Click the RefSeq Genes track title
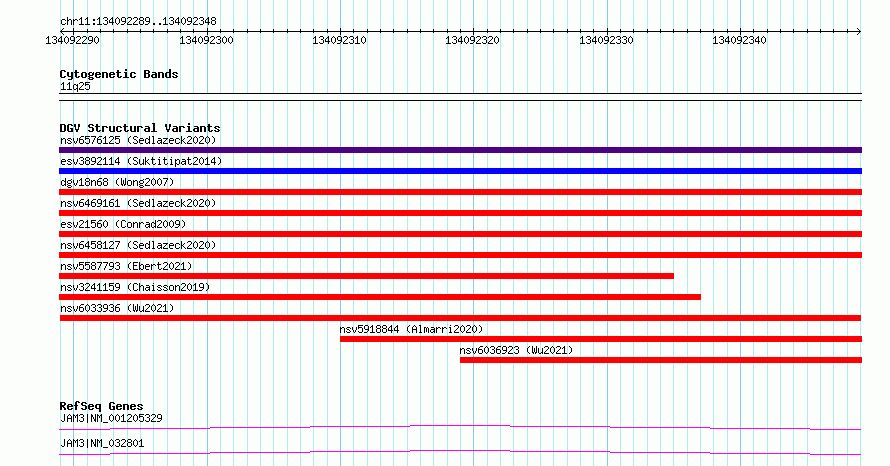The height and width of the screenshot is (466, 890). click(x=101, y=406)
